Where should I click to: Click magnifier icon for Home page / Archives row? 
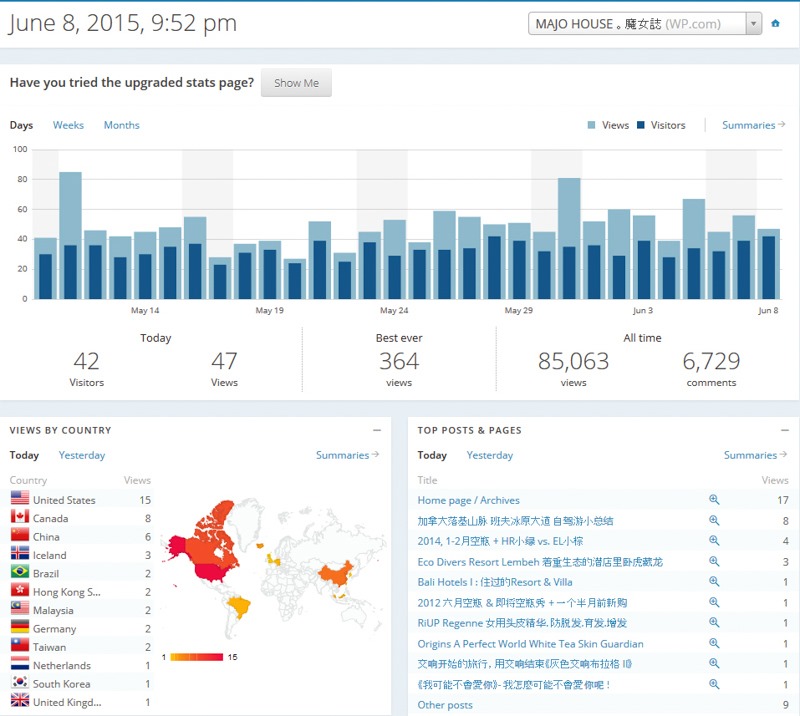point(714,500)
